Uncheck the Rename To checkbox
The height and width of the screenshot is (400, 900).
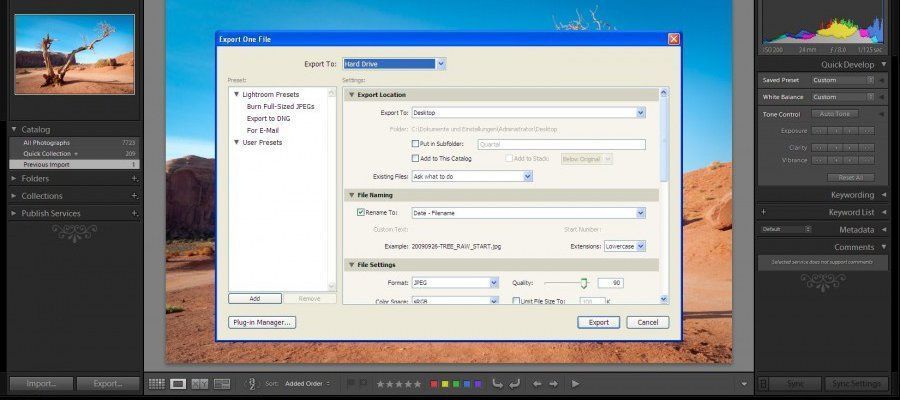[361, 212]
